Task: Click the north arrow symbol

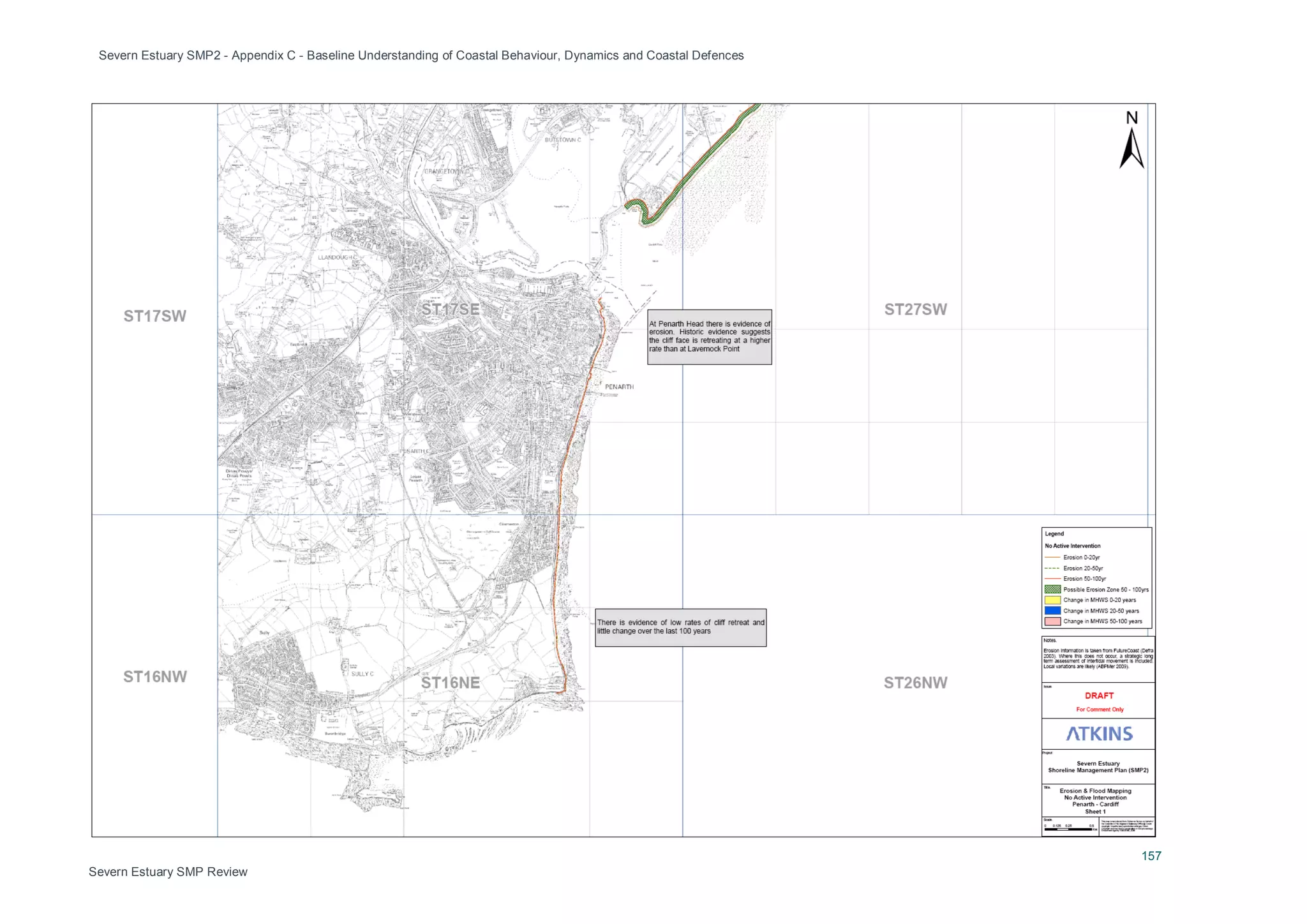Action: click(1131, 140)
